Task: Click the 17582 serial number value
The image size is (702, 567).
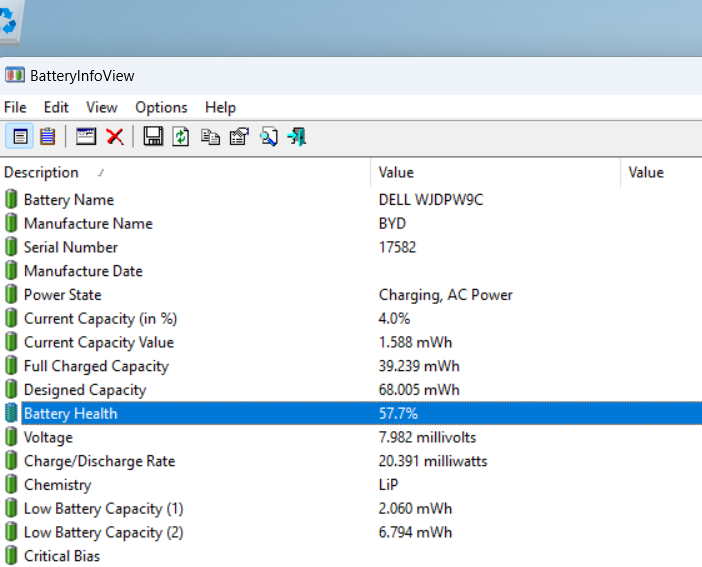Action: coord(397,247)
